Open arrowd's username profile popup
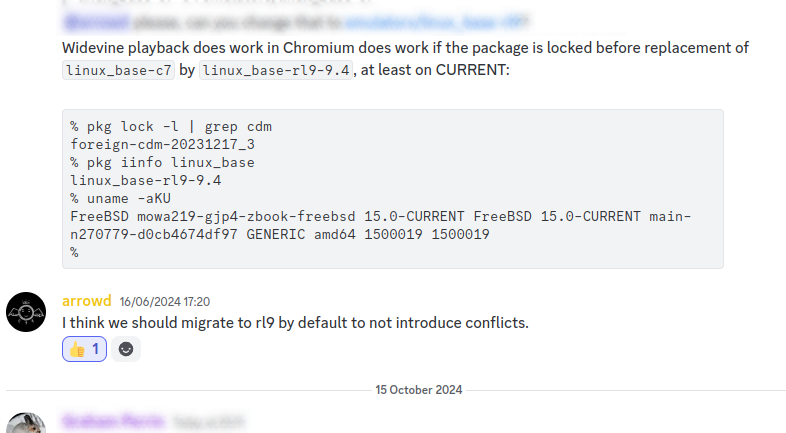Image resolution: width=786 pixels, height=433 pixels. coord(87,301)
